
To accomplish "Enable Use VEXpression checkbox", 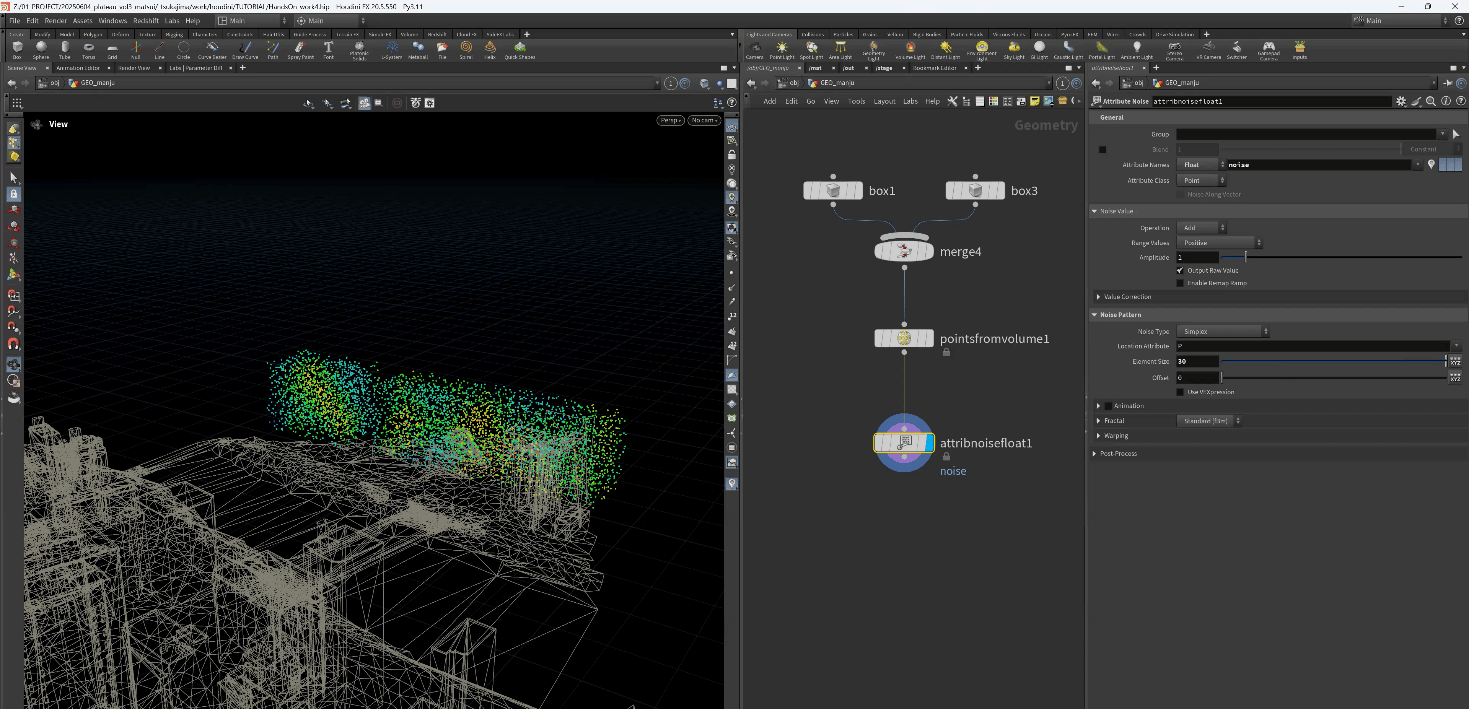I will pos(1181,392).
